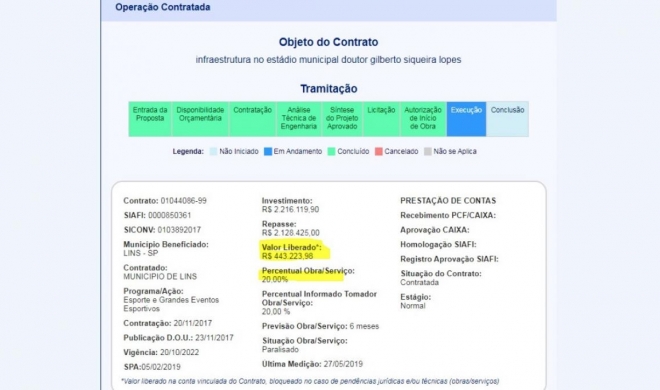Click 'Esporte e Grandes Eventos Esportivos' text
This screenshot has width=660, height=390.
[x=171, y=304]
